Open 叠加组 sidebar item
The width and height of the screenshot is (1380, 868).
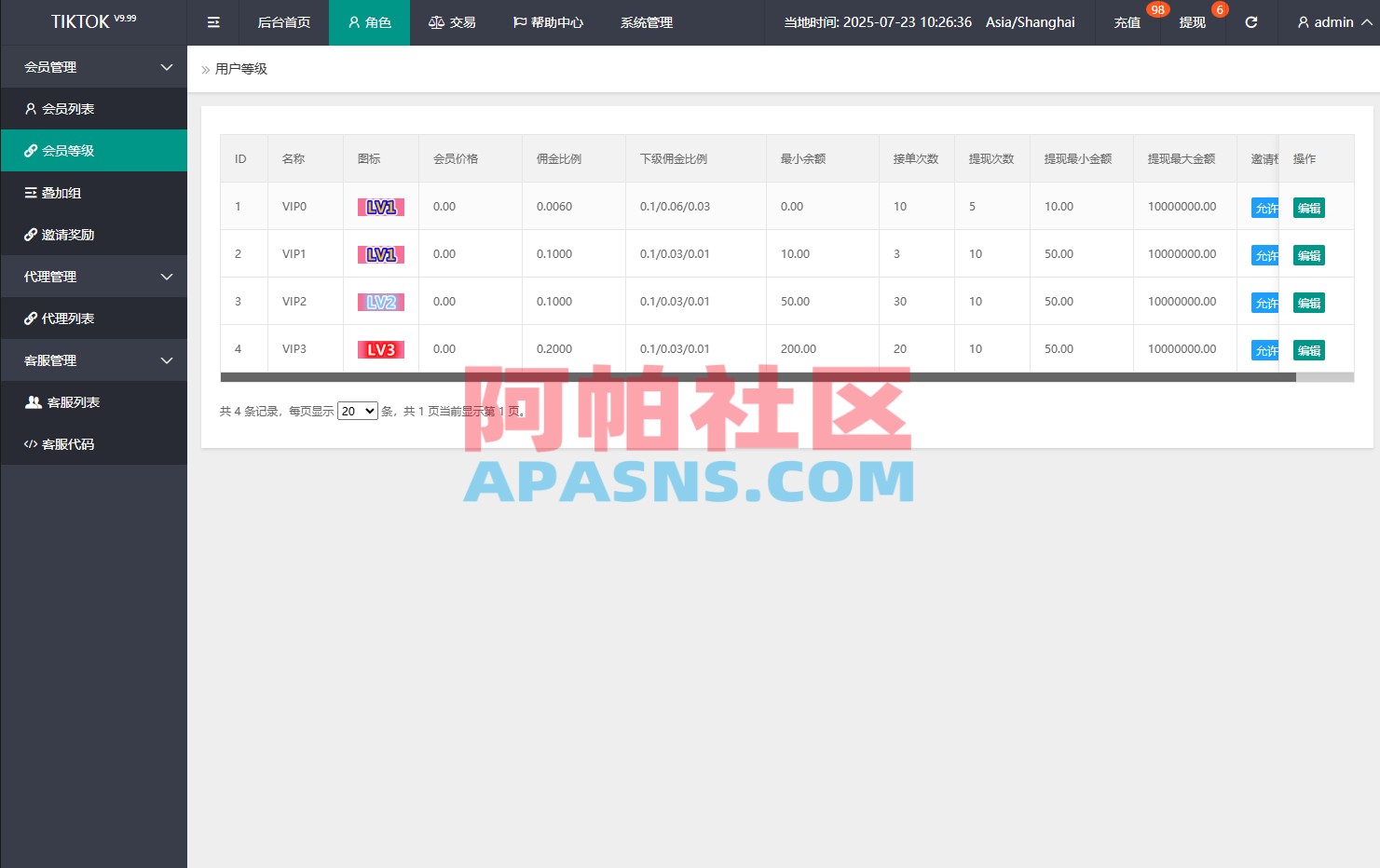93,193
